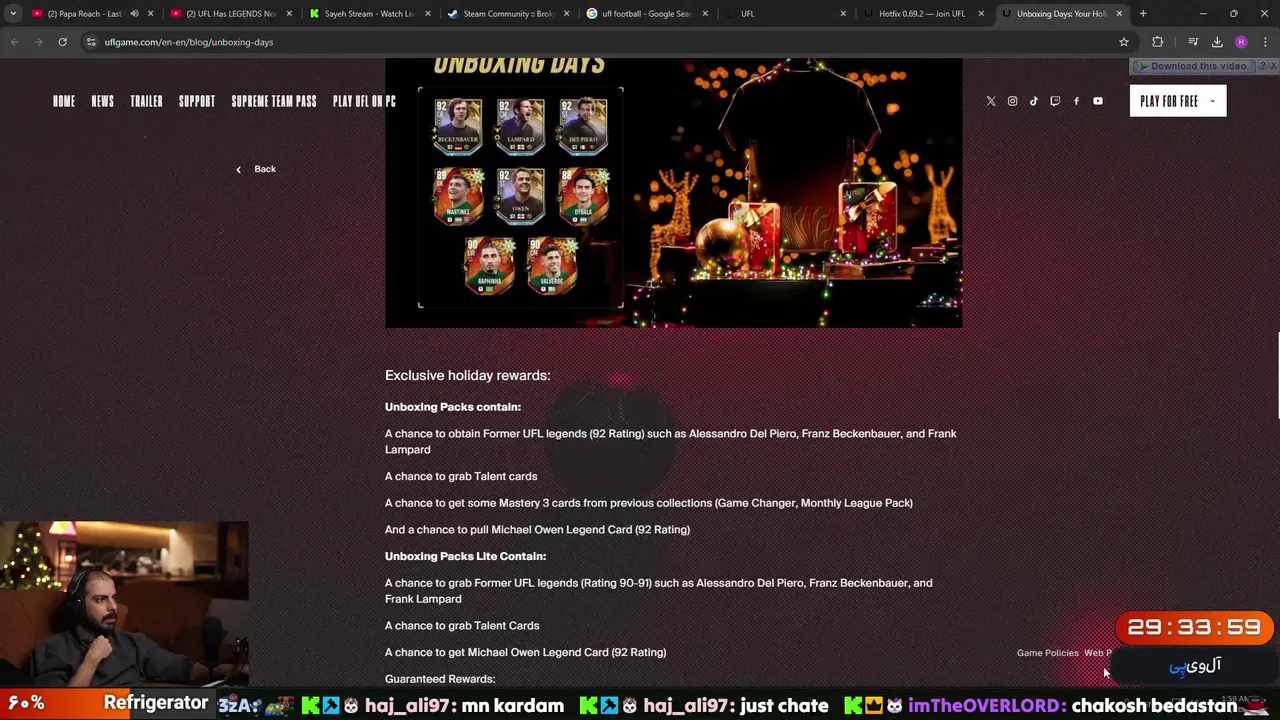Open UFL's Twitch social icon
This screenshot has width=1280, height=720.
click(x=1055, y=101)
